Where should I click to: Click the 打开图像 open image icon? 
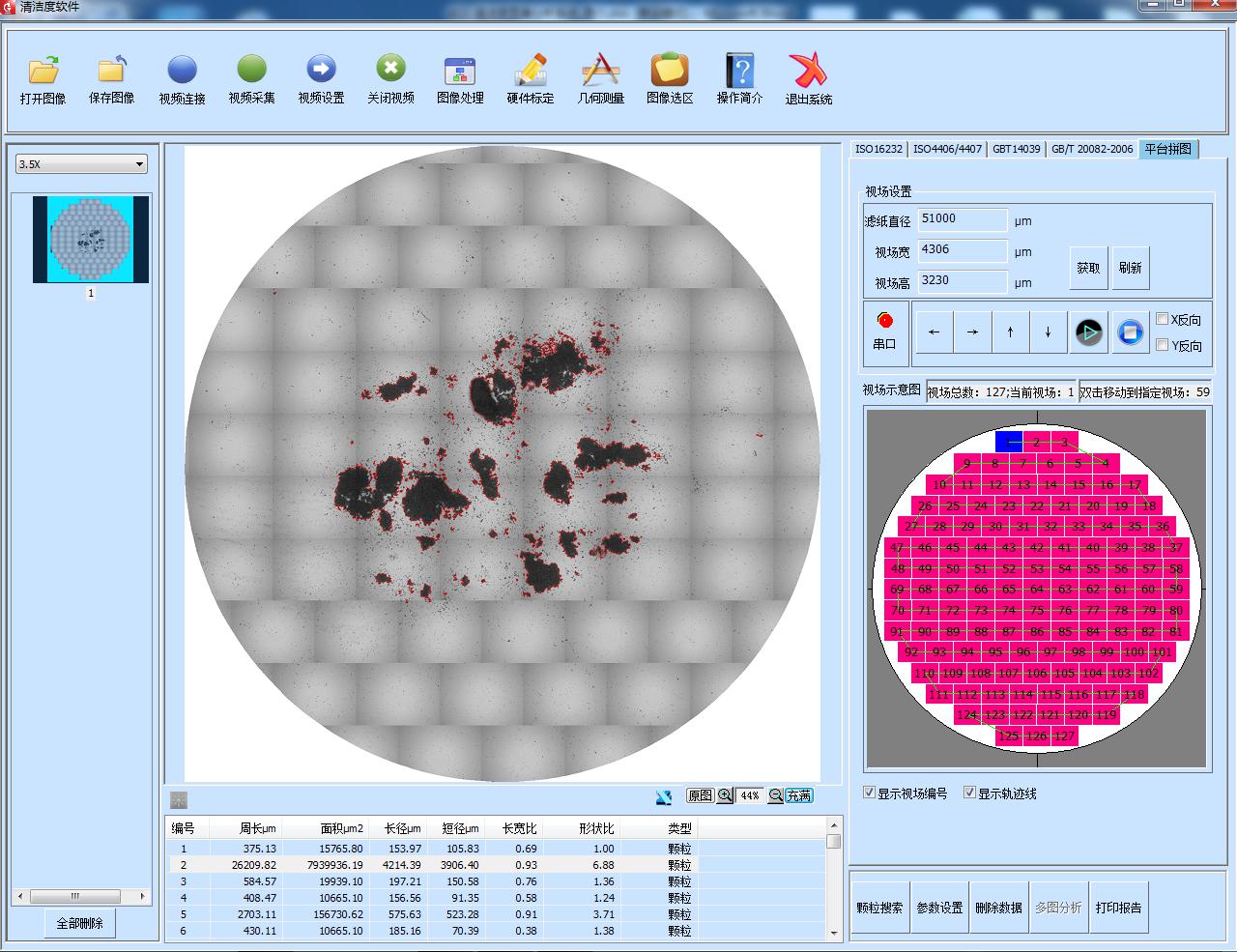coord(43,71)
